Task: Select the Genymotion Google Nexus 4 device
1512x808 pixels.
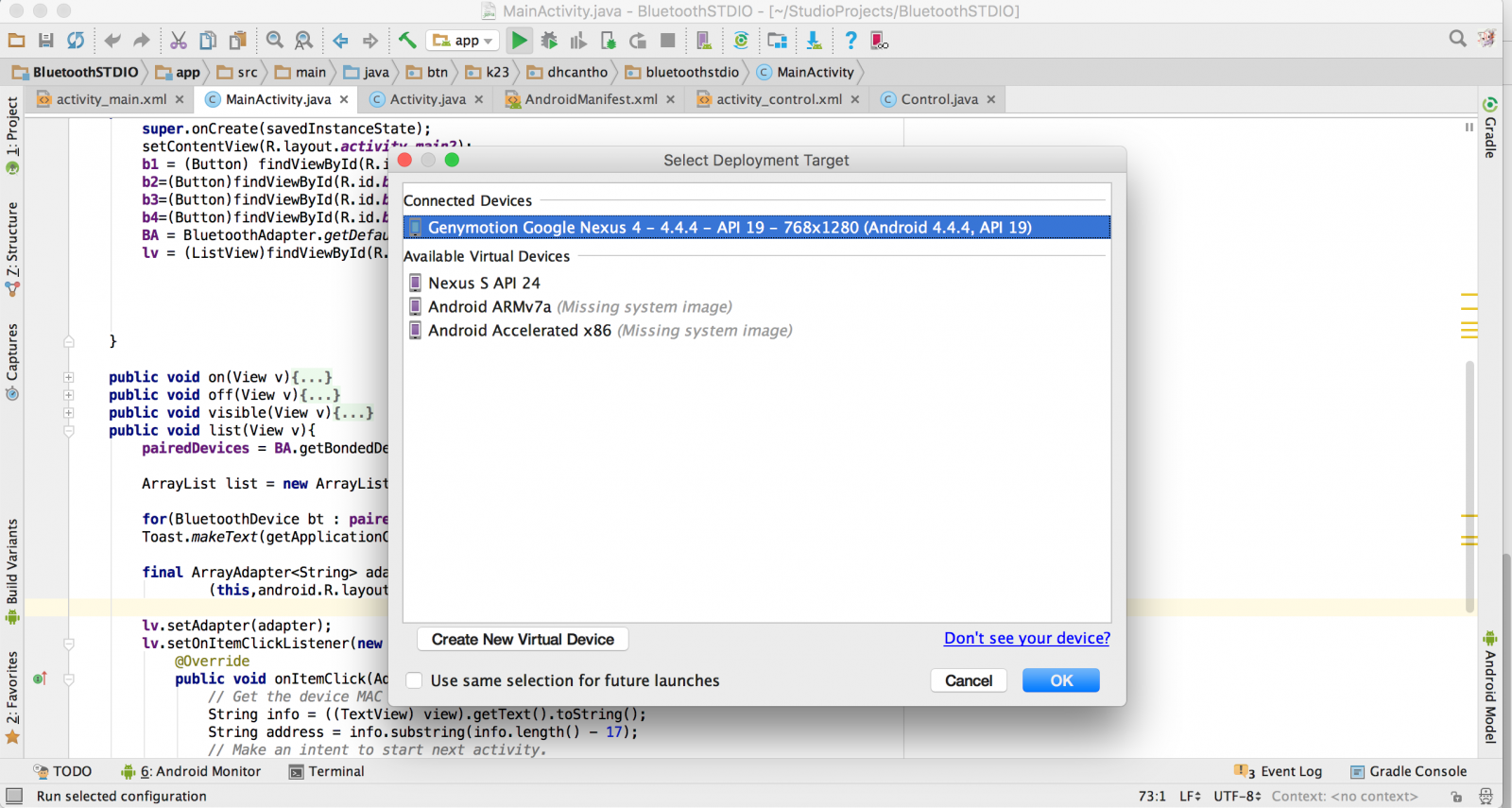Action: [x=756, y=227]
